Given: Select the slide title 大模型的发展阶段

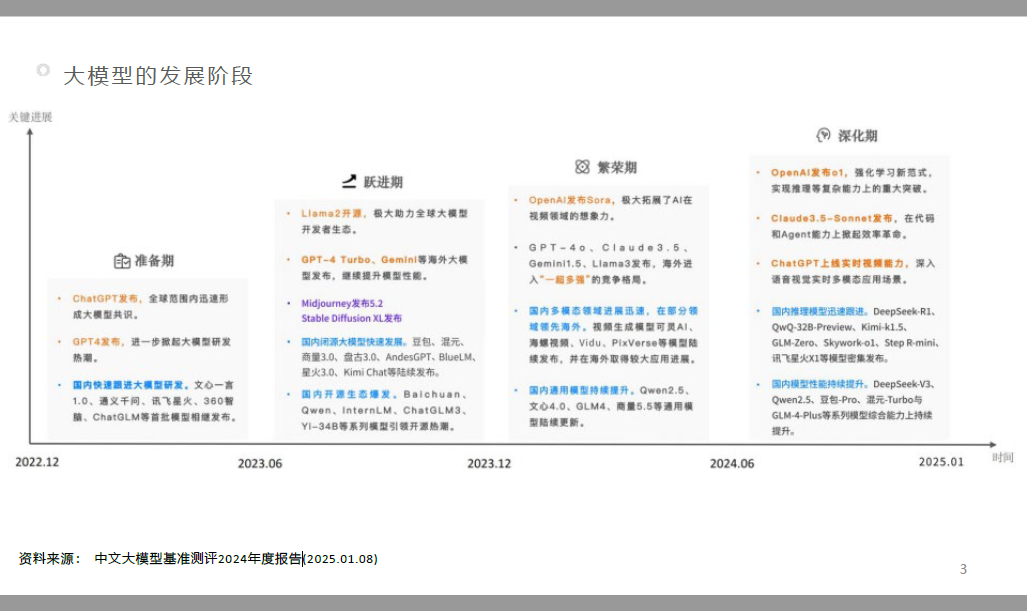Looking at the screenshot, I should [158, 76].
